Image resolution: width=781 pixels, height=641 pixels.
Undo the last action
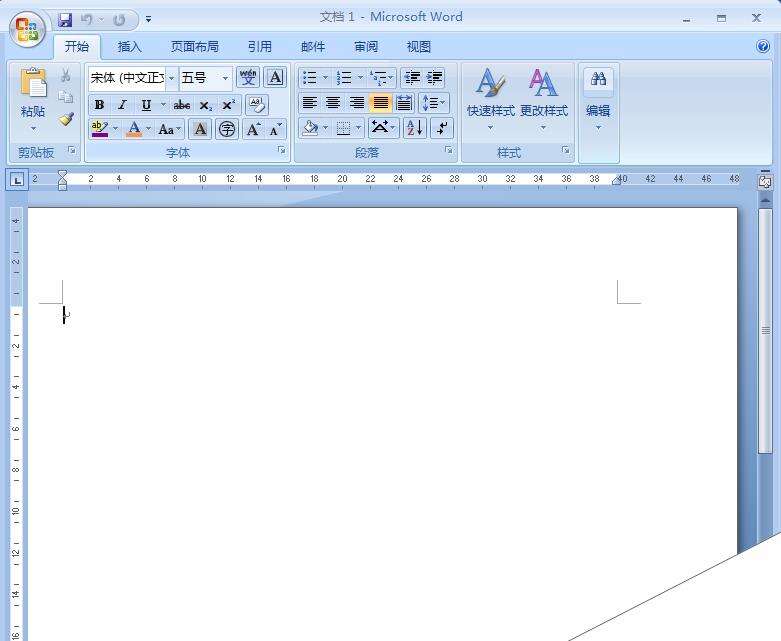[x=87, y=20]
